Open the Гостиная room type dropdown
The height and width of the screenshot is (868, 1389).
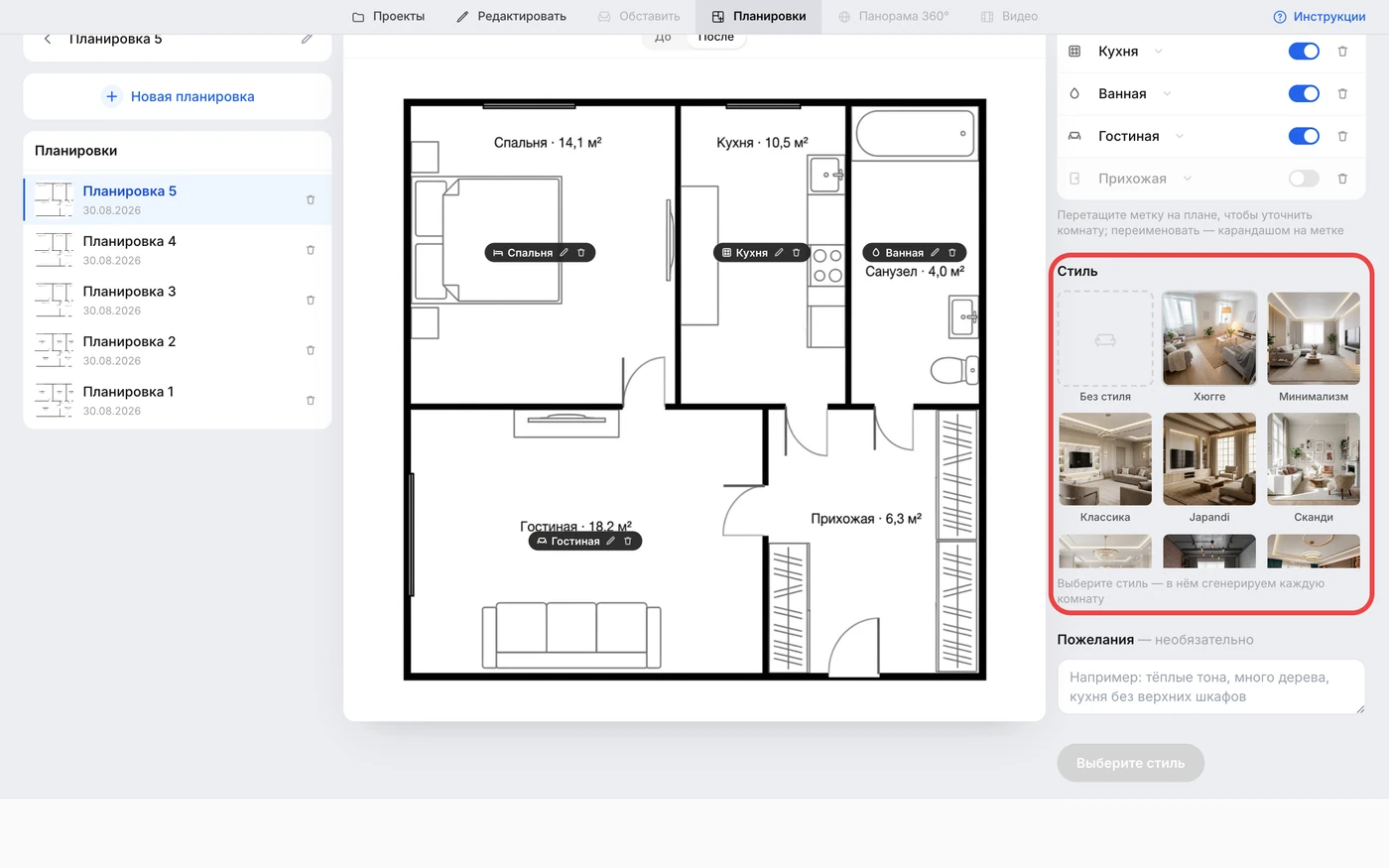tap(1180, 136)
